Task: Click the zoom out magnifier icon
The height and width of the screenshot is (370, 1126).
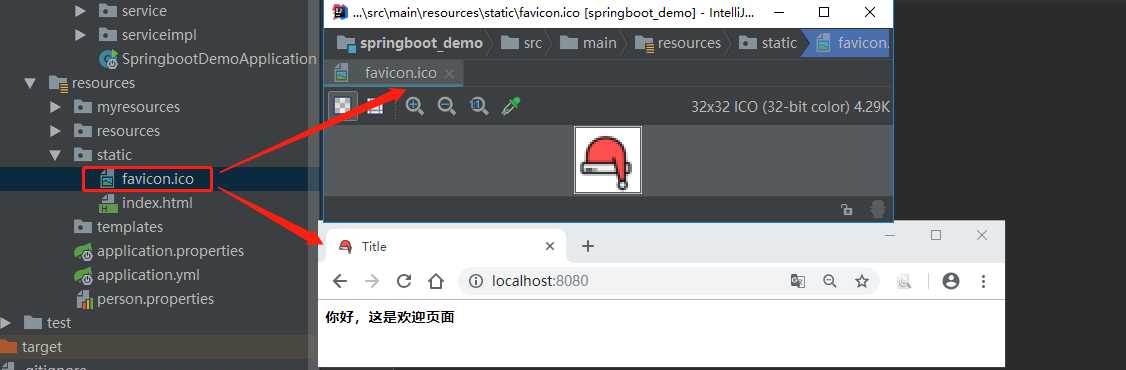Action: point(447,106)
